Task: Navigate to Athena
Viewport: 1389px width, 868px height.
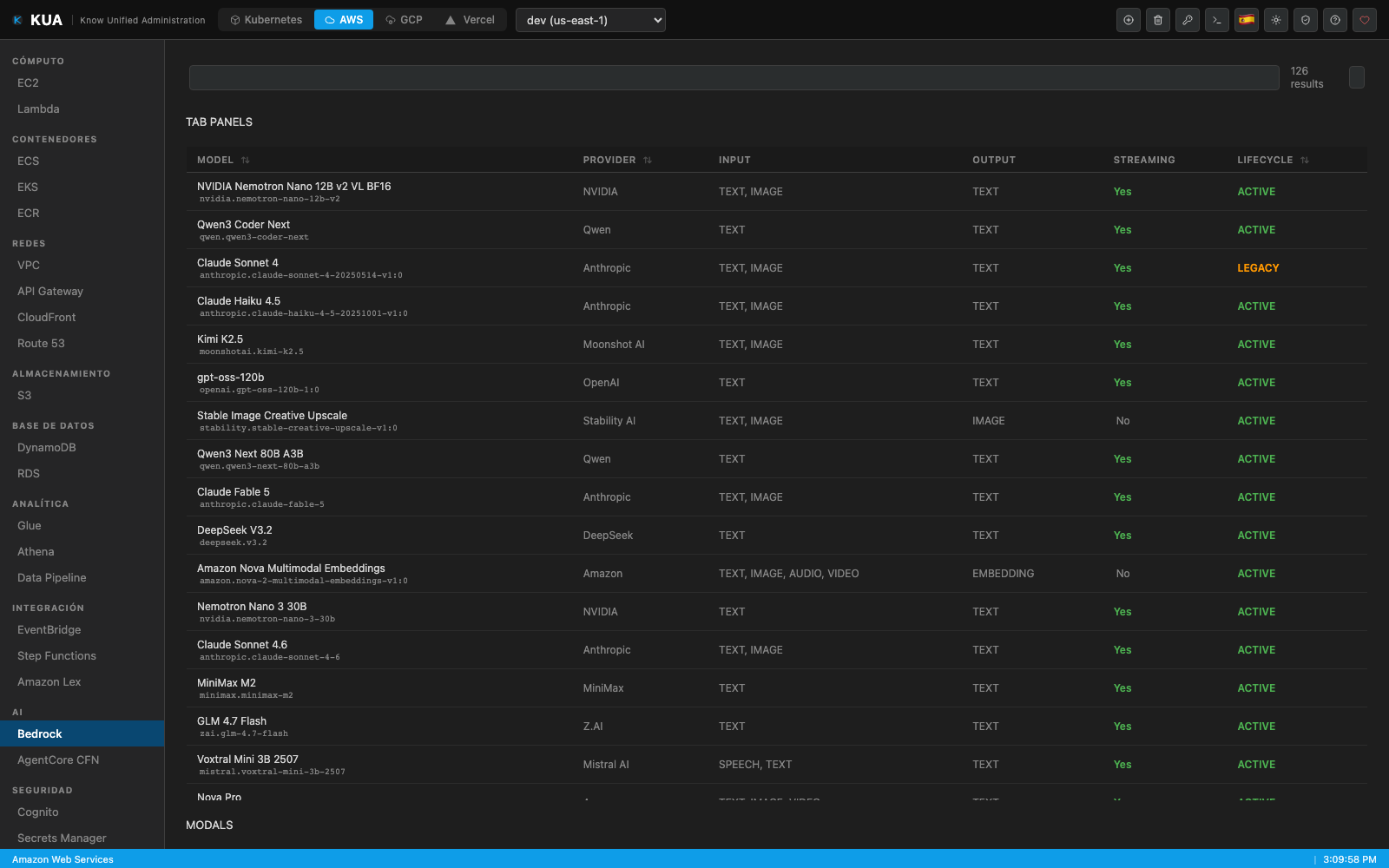Action: [82, 552]
